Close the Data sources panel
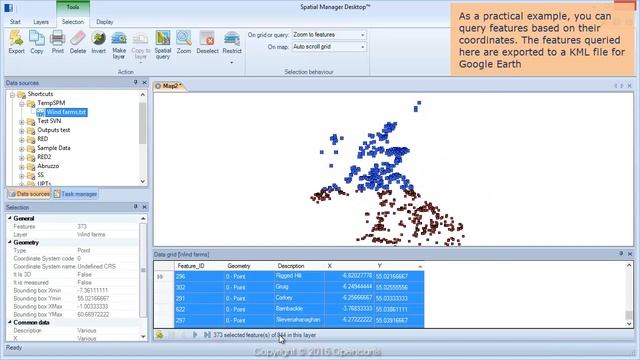 click(x=144, y=82)
